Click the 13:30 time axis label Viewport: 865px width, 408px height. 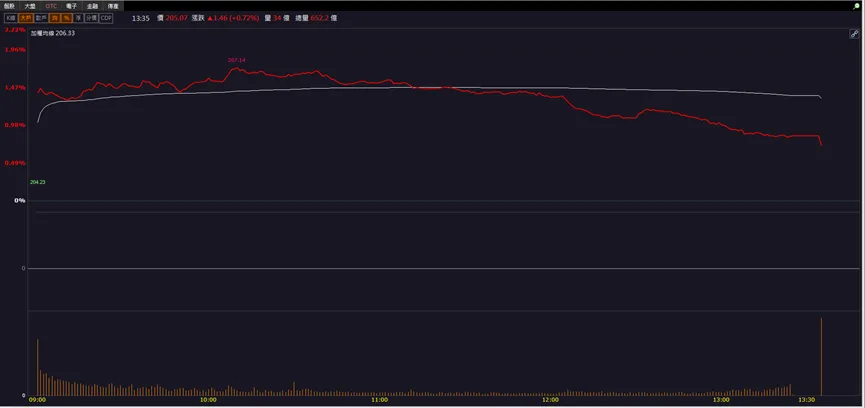coord(807,400)
